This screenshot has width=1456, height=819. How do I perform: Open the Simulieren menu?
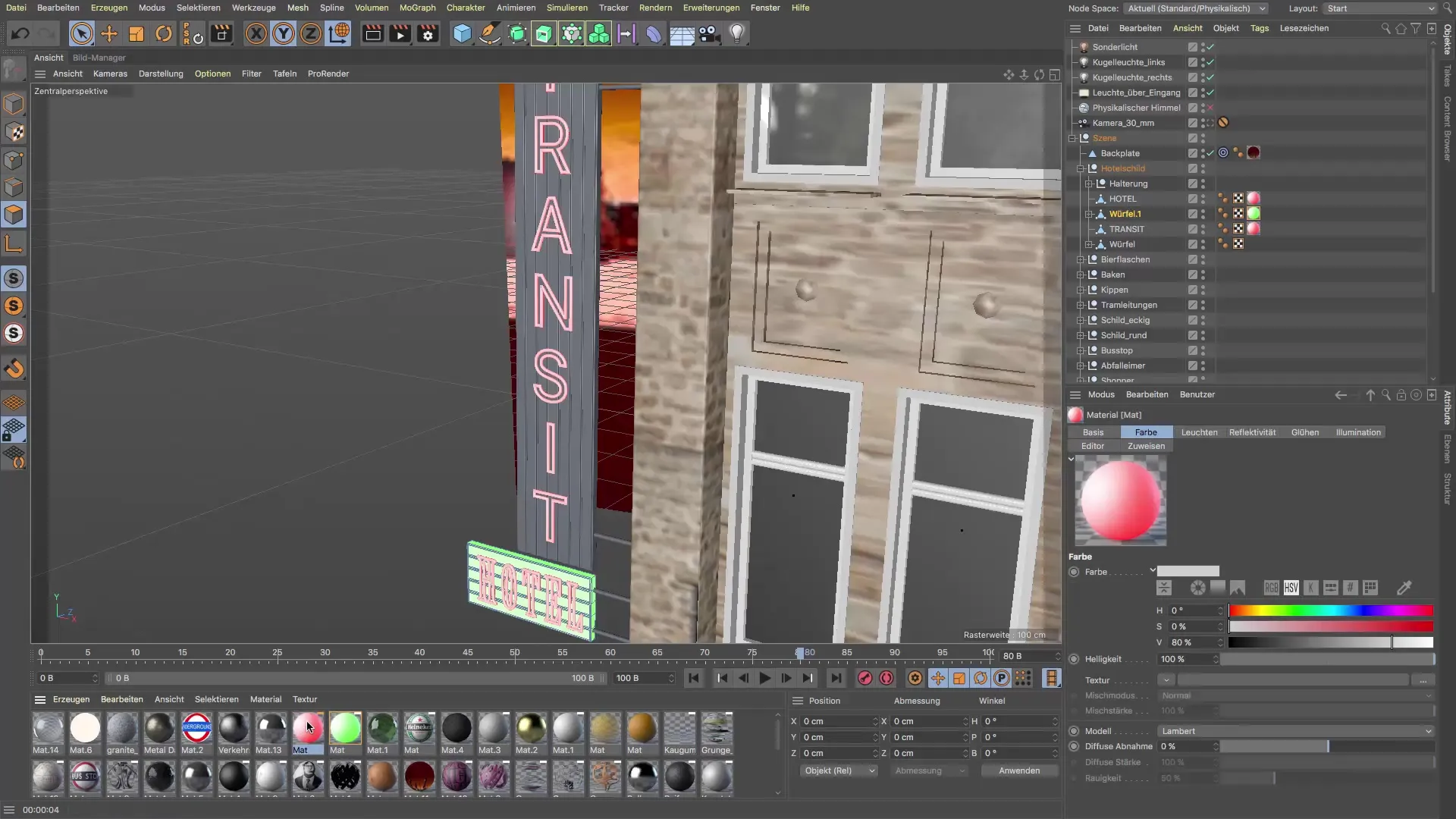point(566,8)
